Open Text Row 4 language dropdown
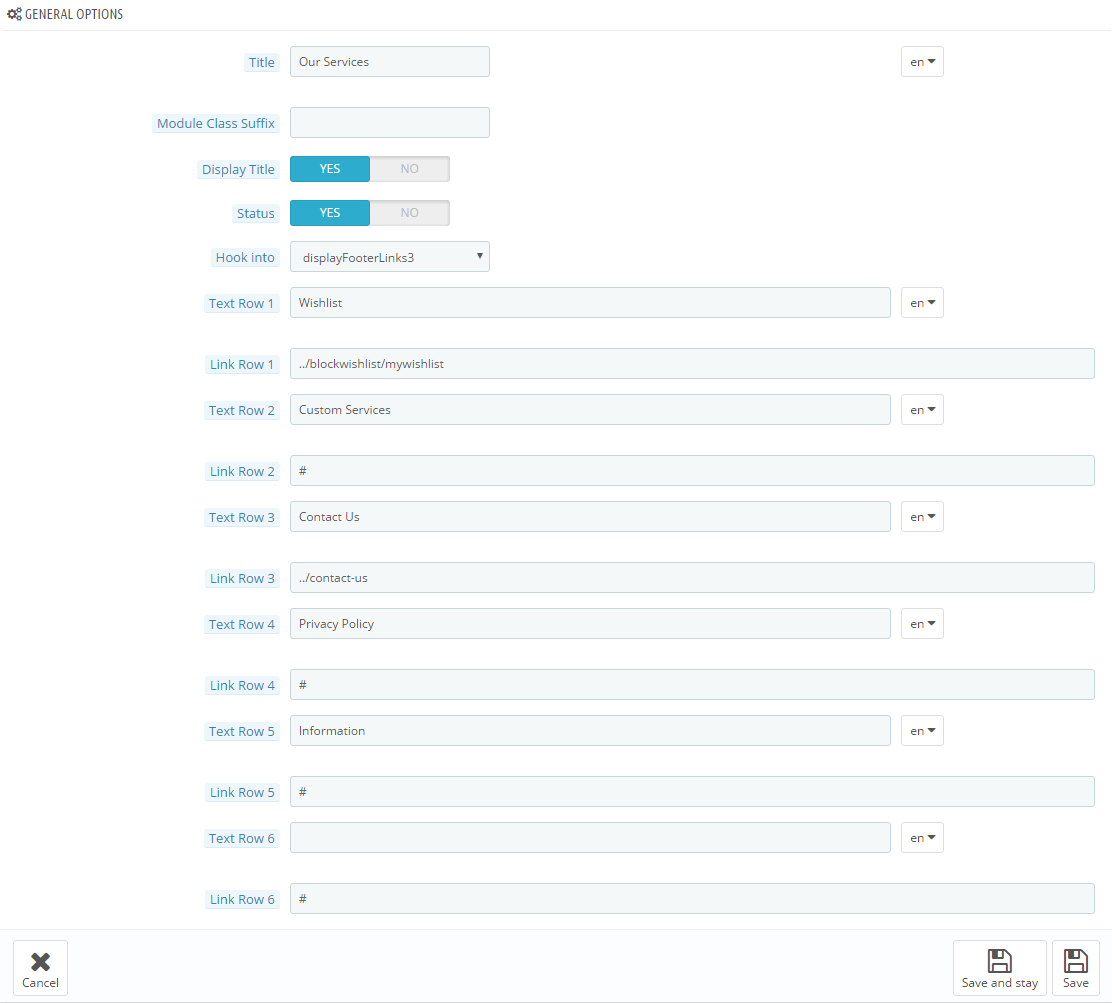1112x1003 pixels. pos(922,624)
